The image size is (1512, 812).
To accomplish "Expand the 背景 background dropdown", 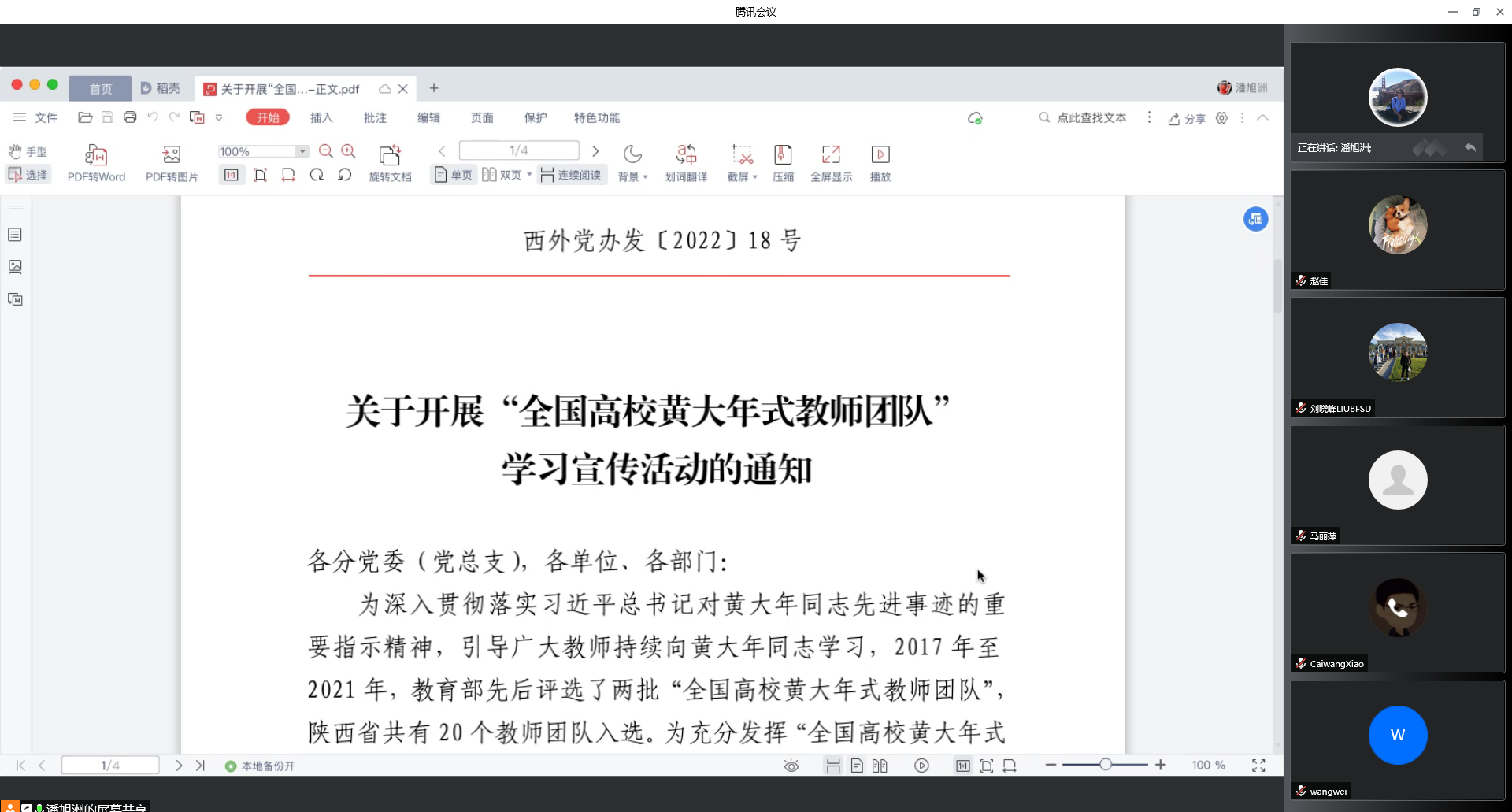I will pyautogui.click(x=633, y=176).
